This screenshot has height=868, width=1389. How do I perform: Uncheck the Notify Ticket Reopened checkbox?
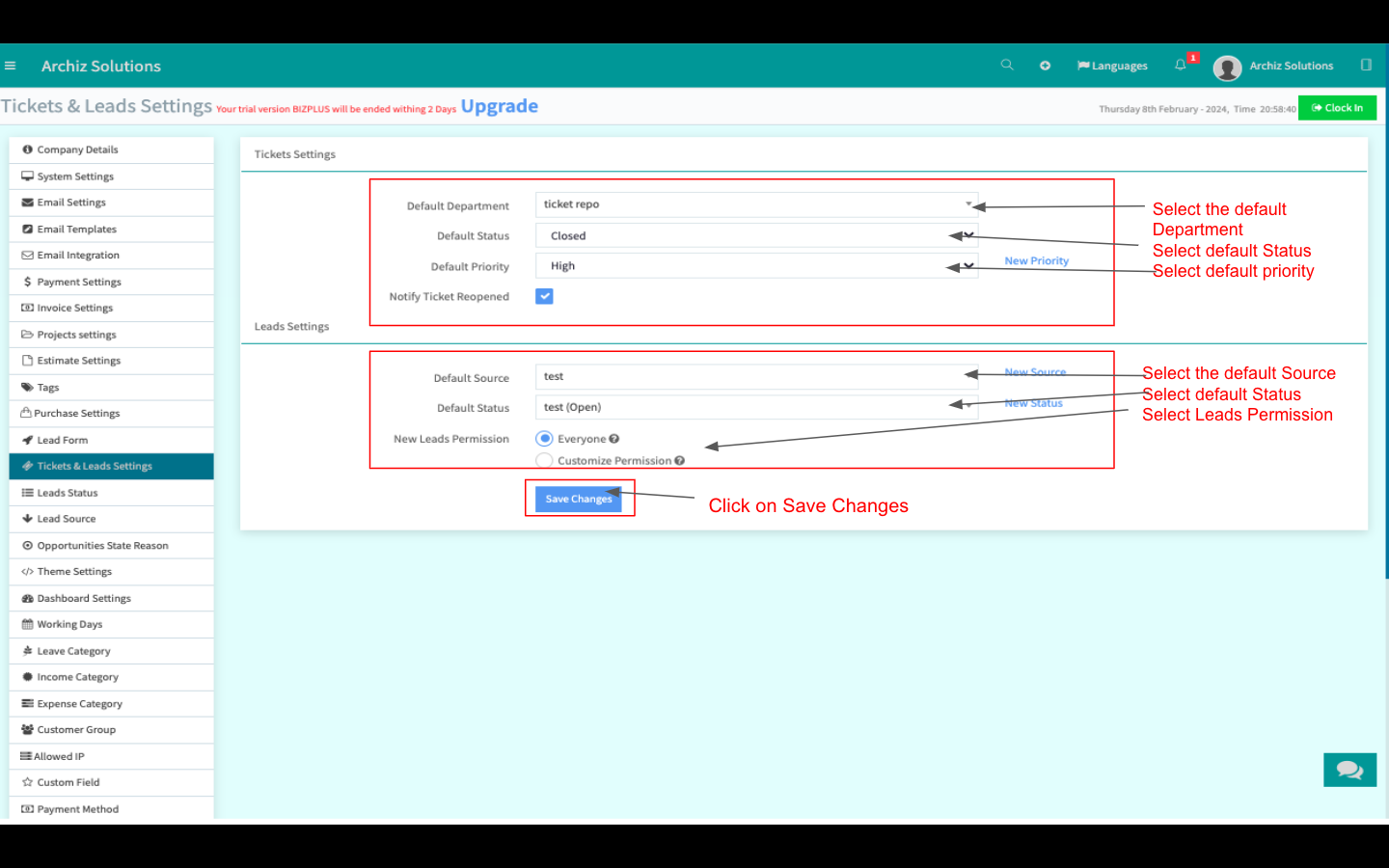point(545,296)
